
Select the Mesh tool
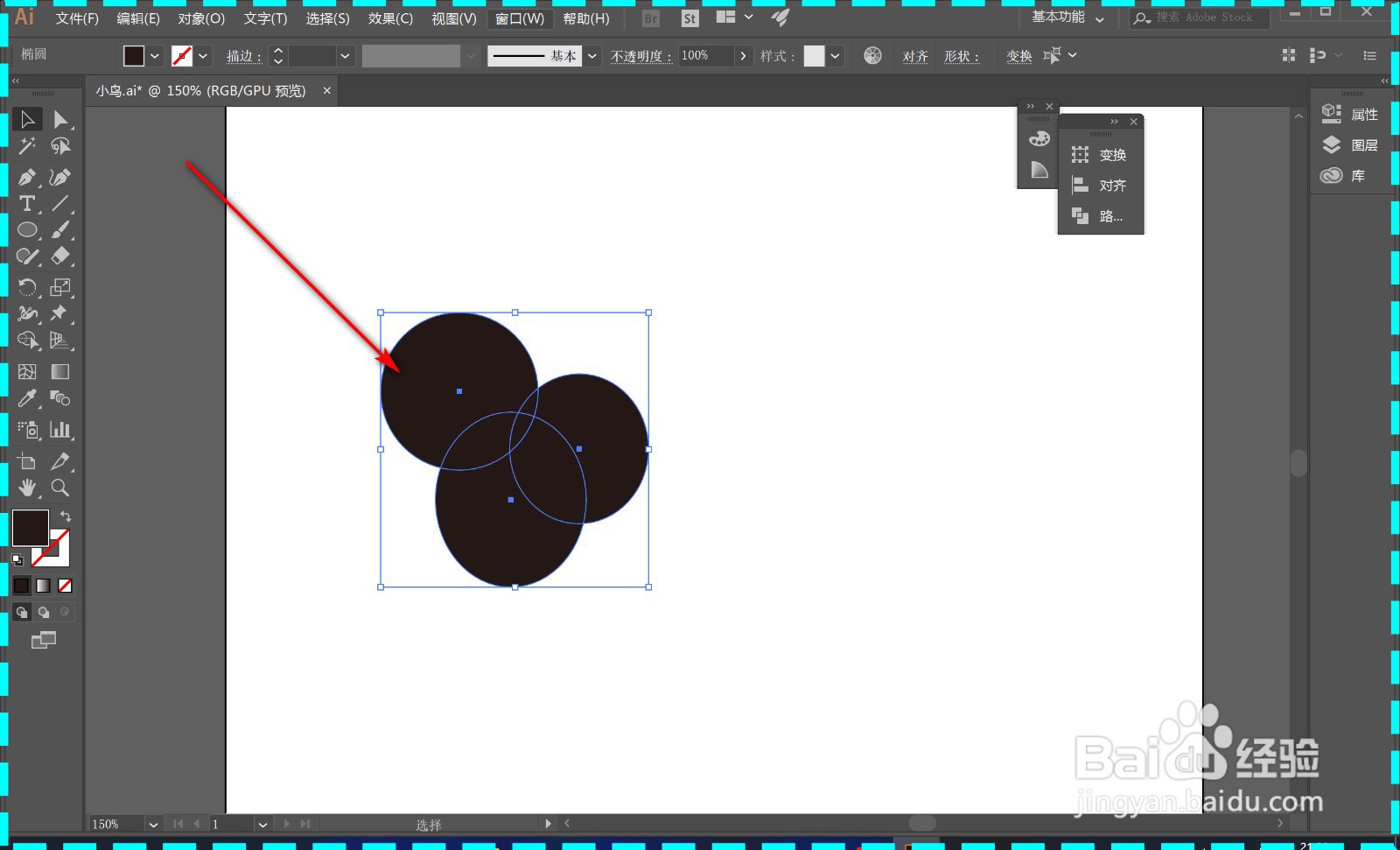click(x=27, y=372)
